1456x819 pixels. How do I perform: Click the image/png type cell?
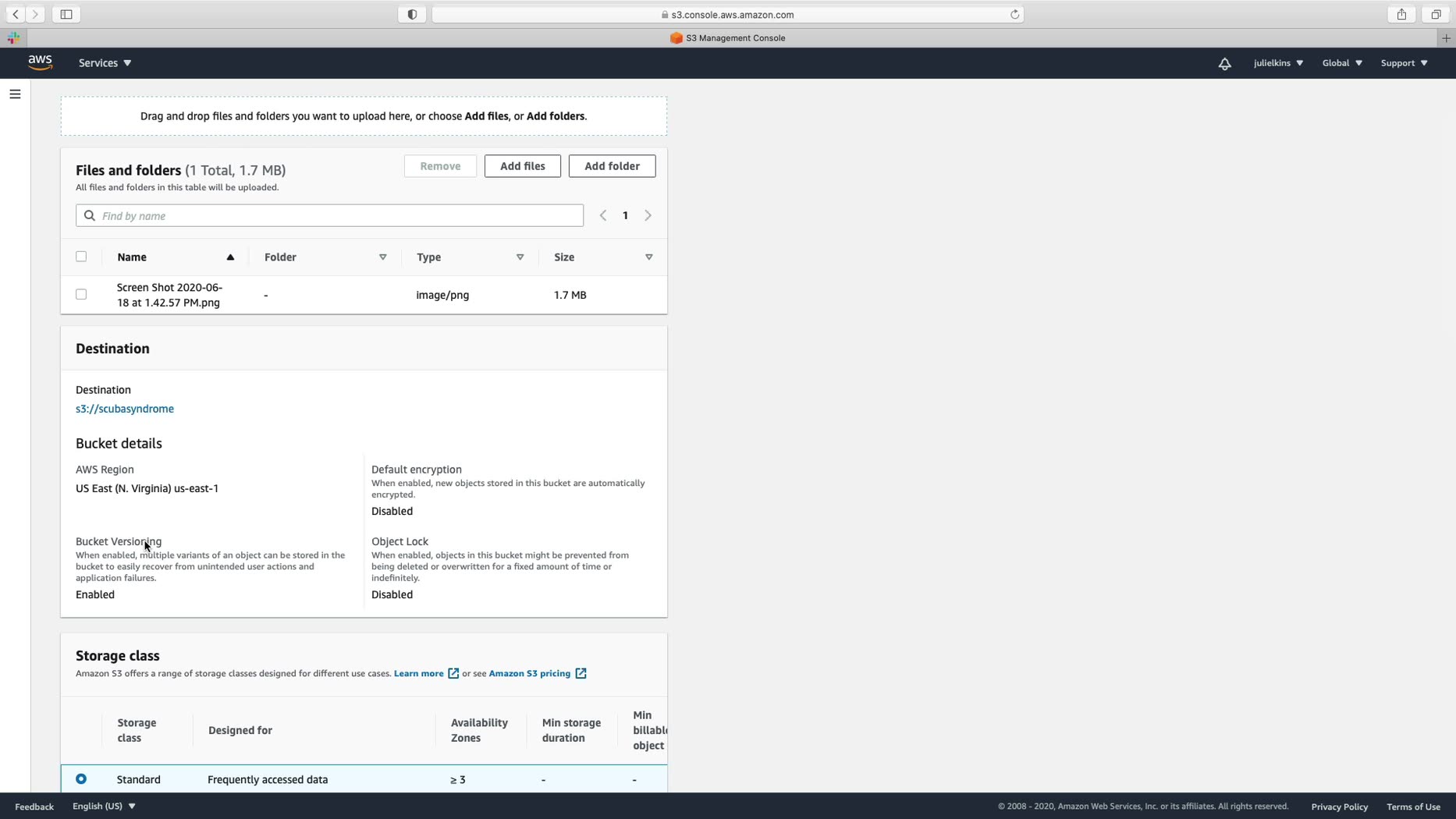(x=442, y=295)
